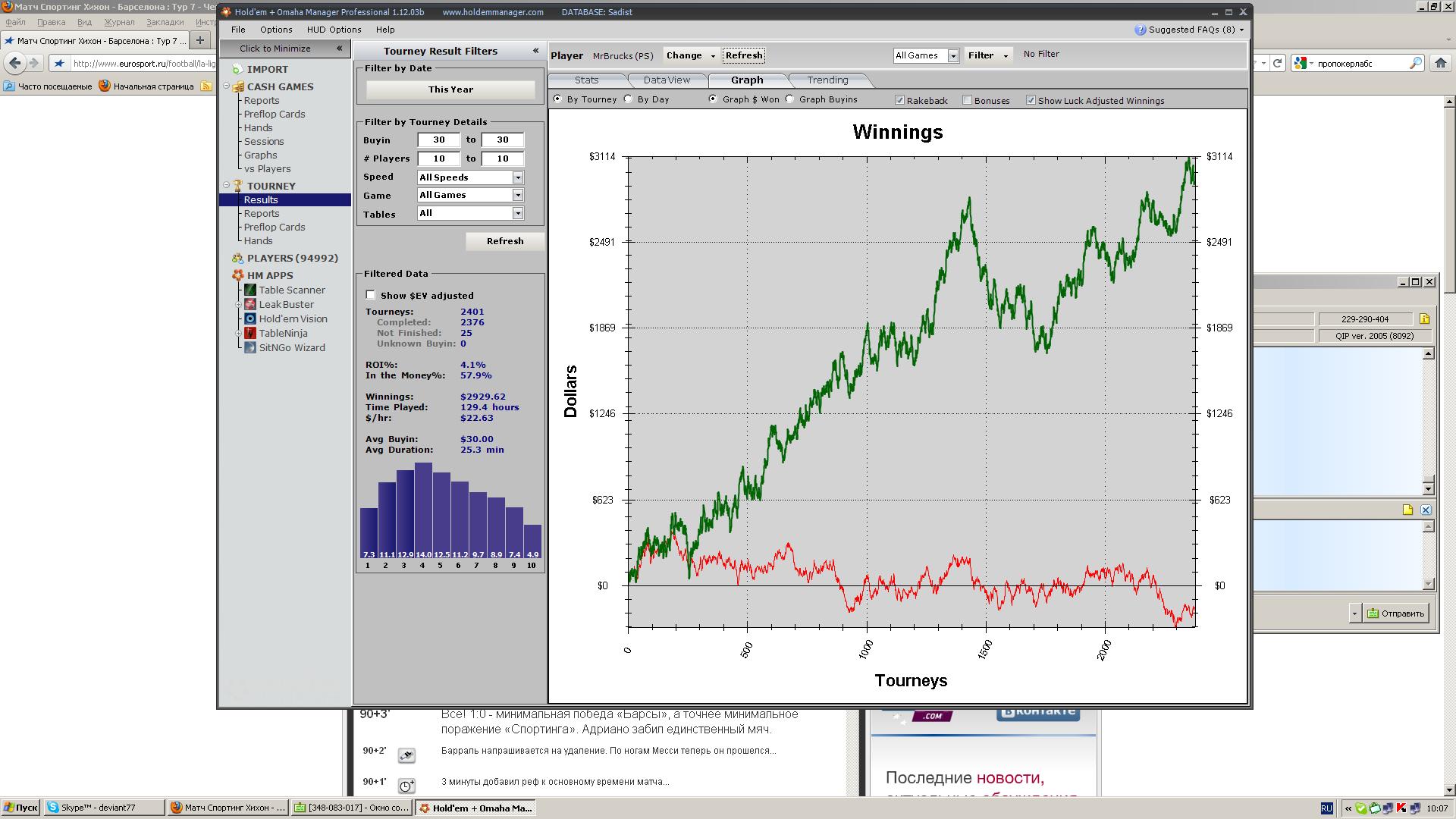Click the This Year date filter button
Screen dimensions: 1456x819
click(450, 89)
